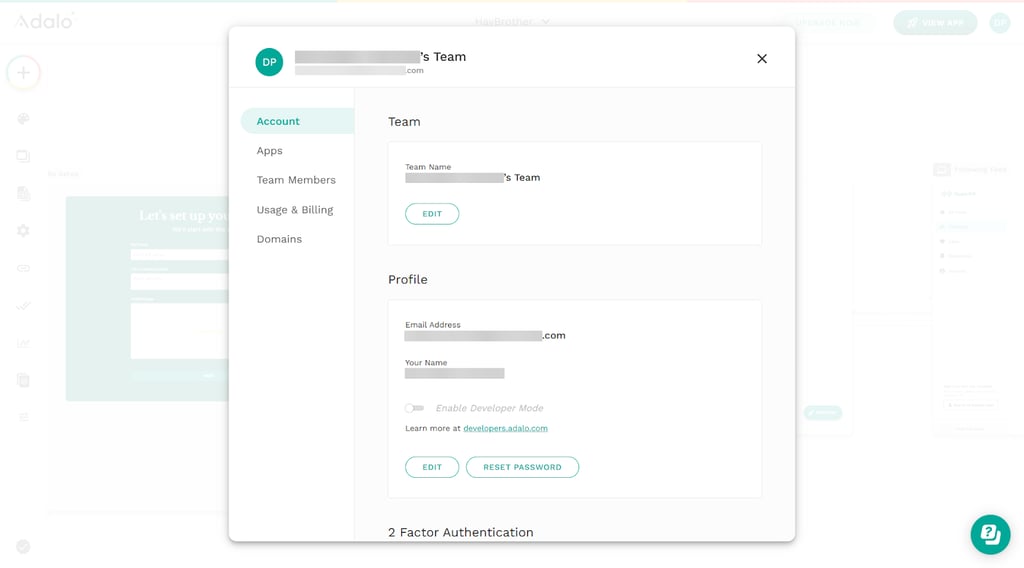Click the View App button
Screen dimensions: 1024x568
(935, 23)
